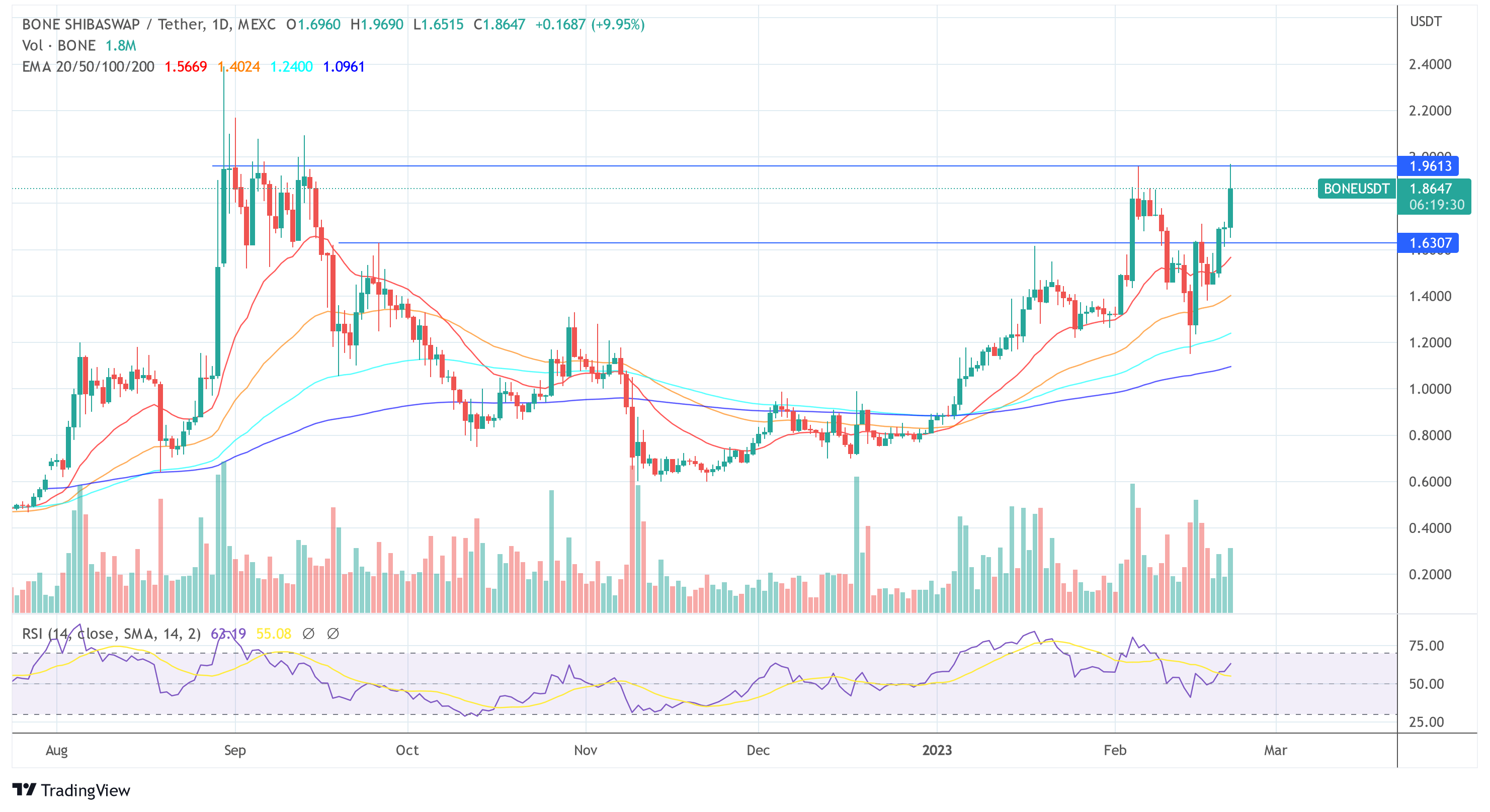Click the low price L1.6515

tap(439, 24)
